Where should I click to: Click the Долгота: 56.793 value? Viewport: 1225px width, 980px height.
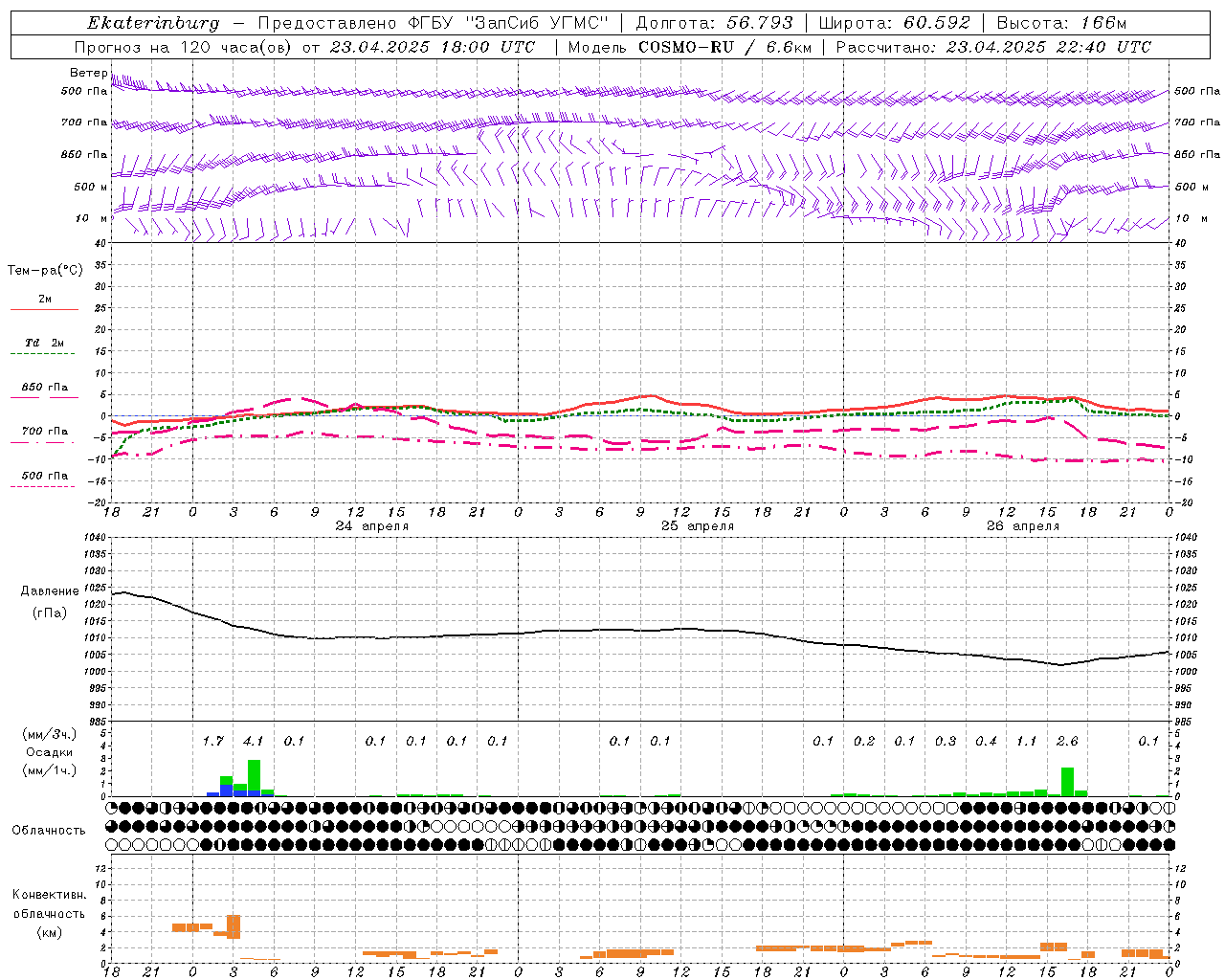(714, 23)
